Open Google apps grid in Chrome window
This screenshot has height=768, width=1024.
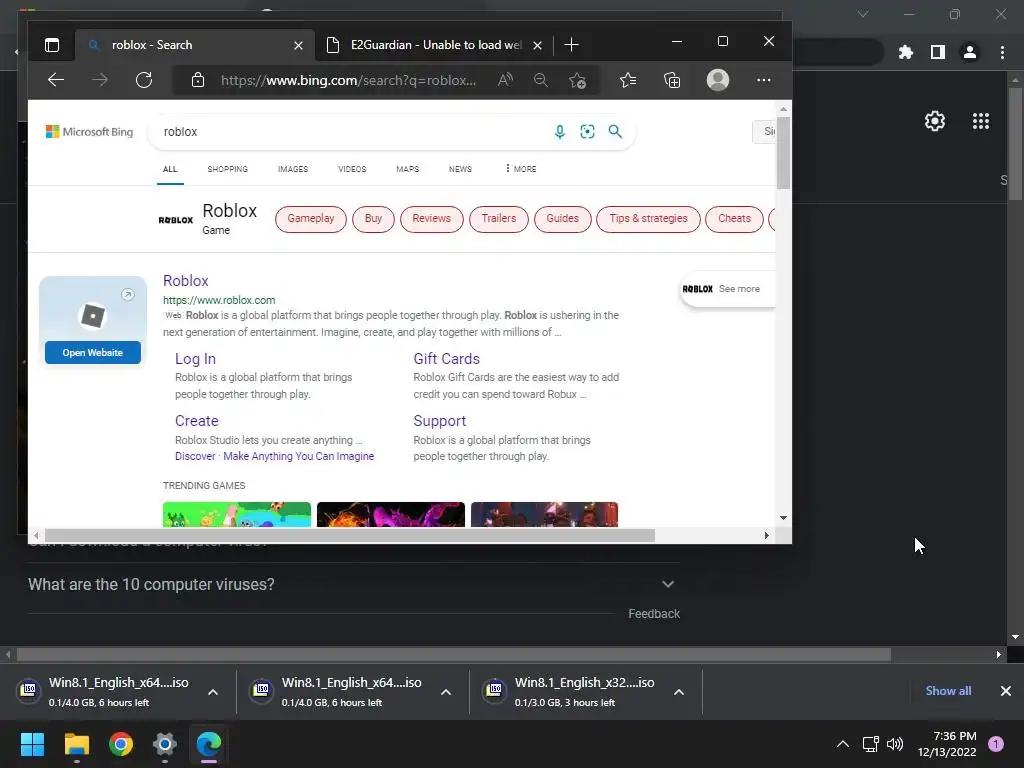(x=981, y=121)
